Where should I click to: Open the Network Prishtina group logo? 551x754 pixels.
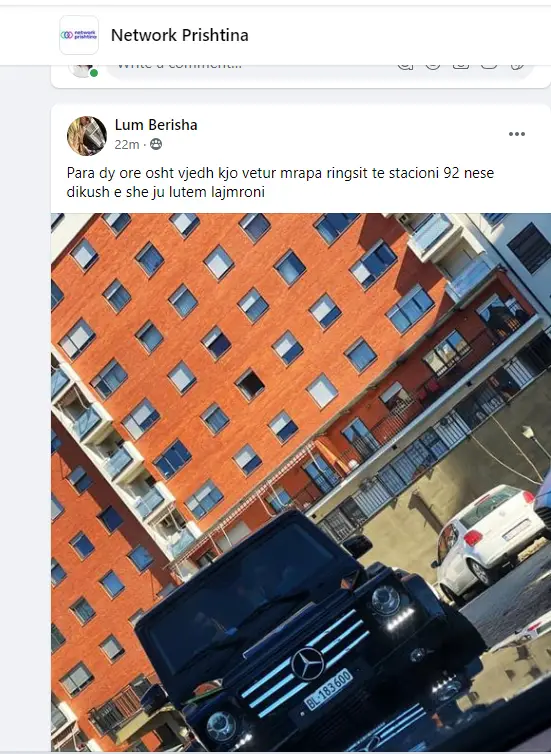pyautogui.click(x=79, y=35)
